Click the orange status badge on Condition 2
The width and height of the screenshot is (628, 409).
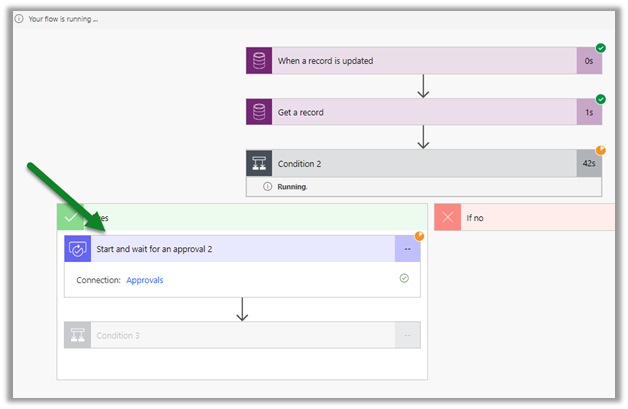(601, 150)
